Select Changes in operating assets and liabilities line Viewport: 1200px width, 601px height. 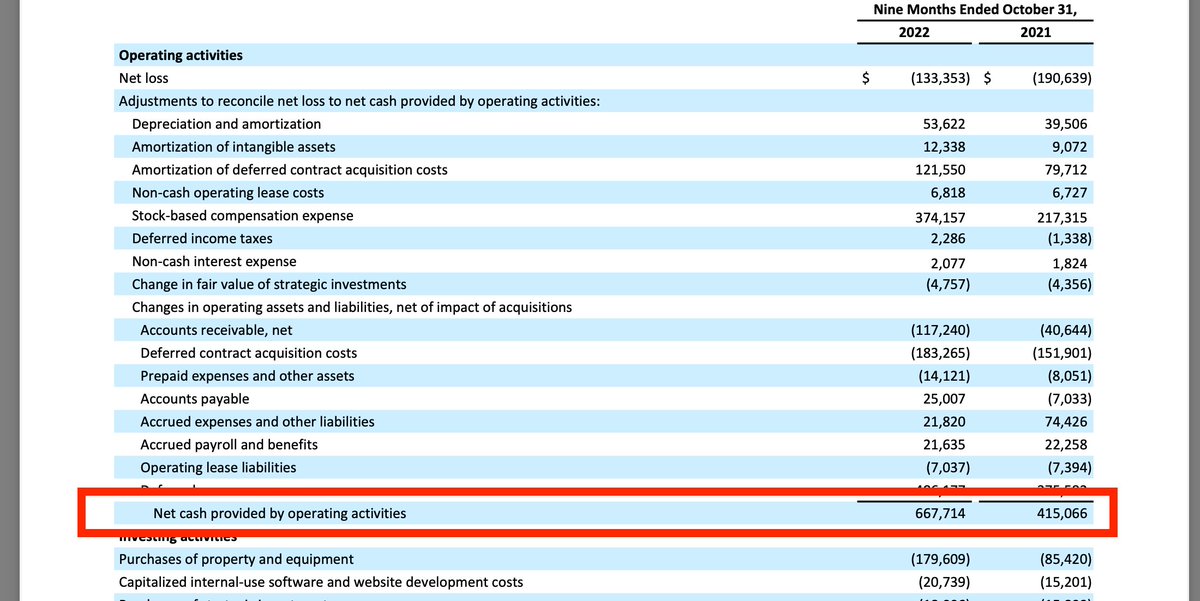[352, 307]
